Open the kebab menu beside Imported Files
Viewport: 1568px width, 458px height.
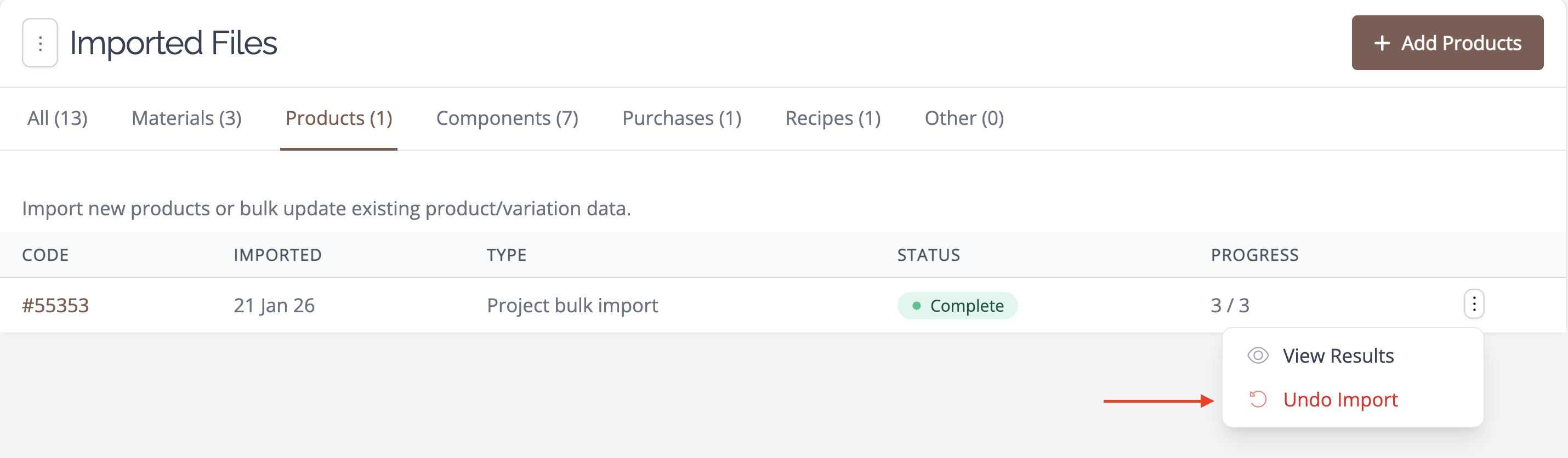pyautogui.click(x=40, y=43)
